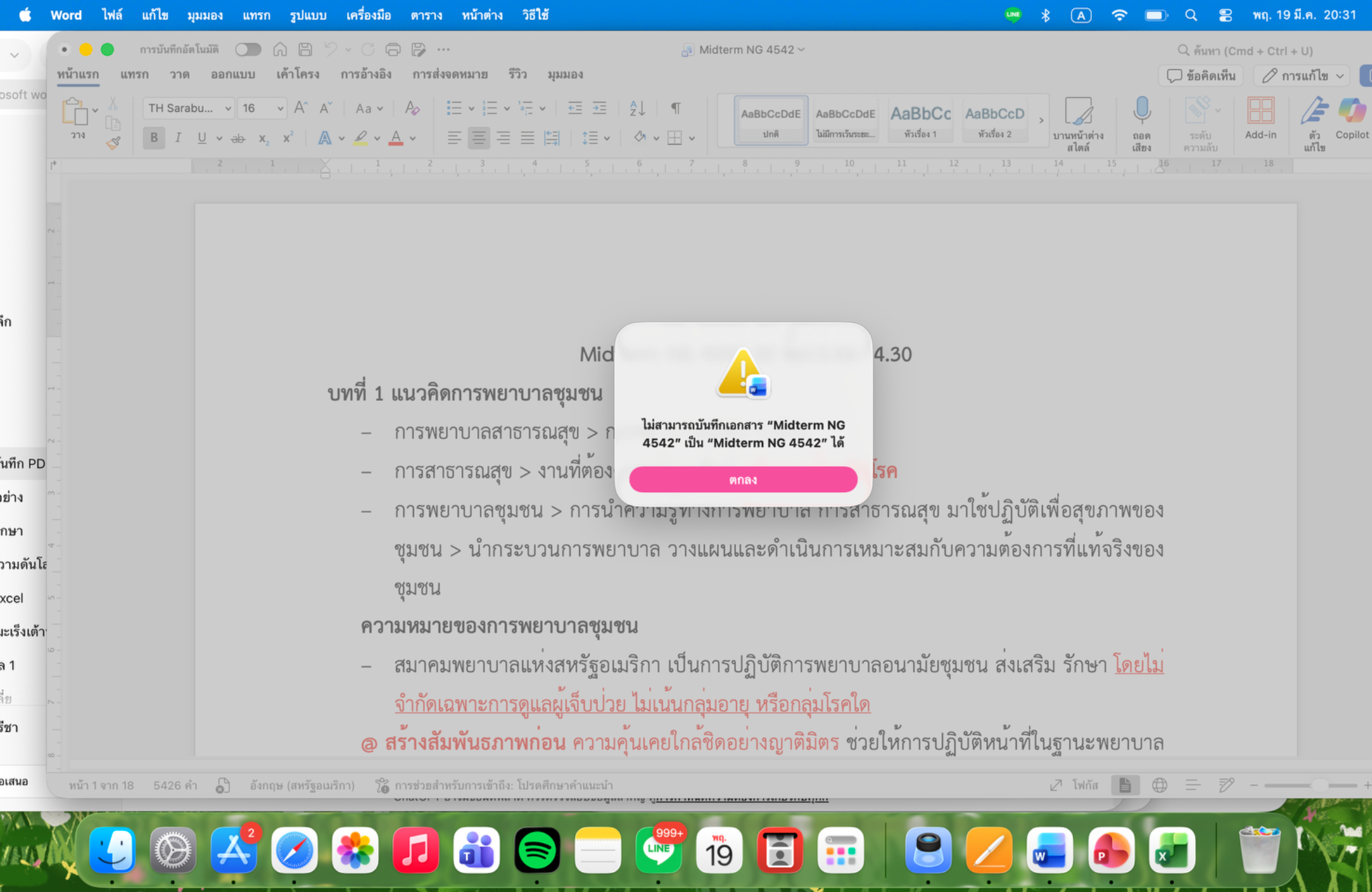
Task: Click the Decrease font size icon
Action: coord(326,108)
